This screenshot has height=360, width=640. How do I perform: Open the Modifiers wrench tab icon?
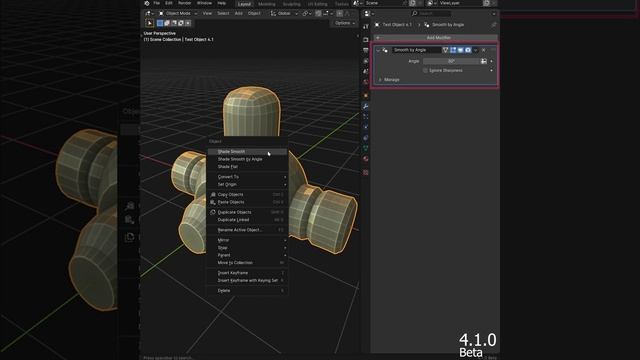366,106
